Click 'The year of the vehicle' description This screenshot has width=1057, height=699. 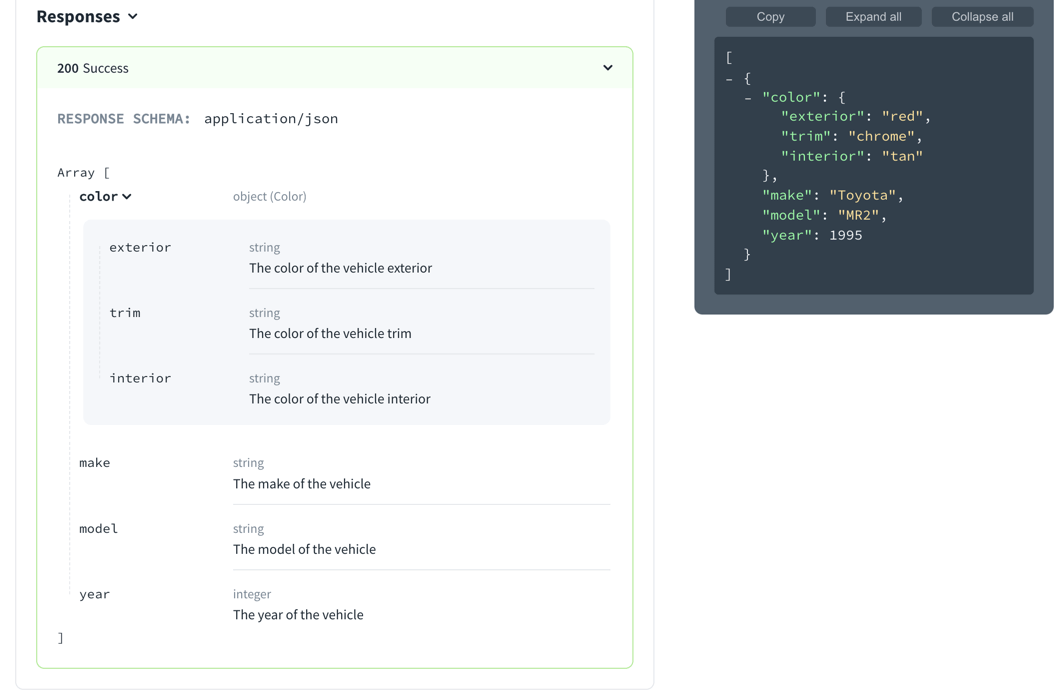(298, 615)
